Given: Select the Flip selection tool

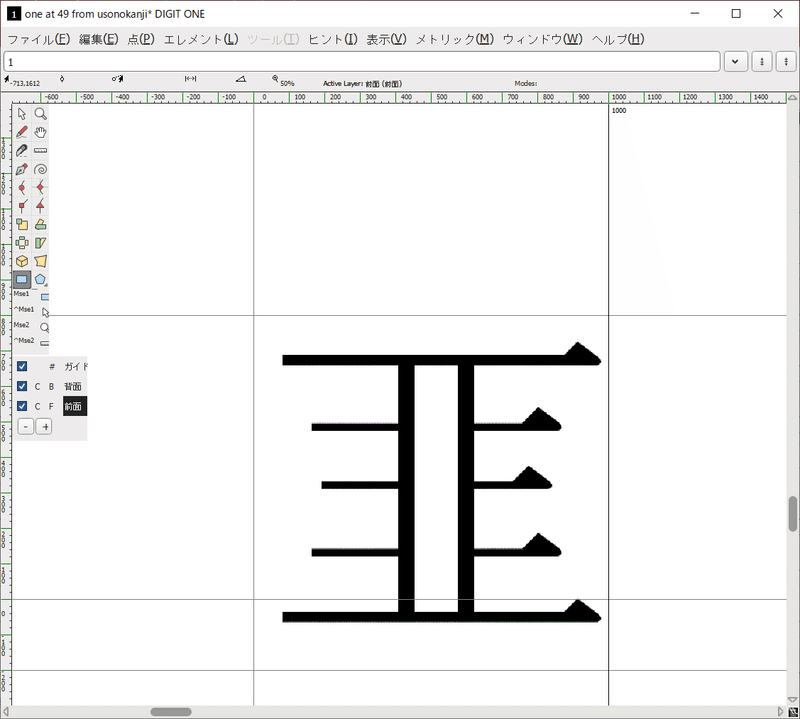Looking at the screenshot, I should [x=21, y=242].
